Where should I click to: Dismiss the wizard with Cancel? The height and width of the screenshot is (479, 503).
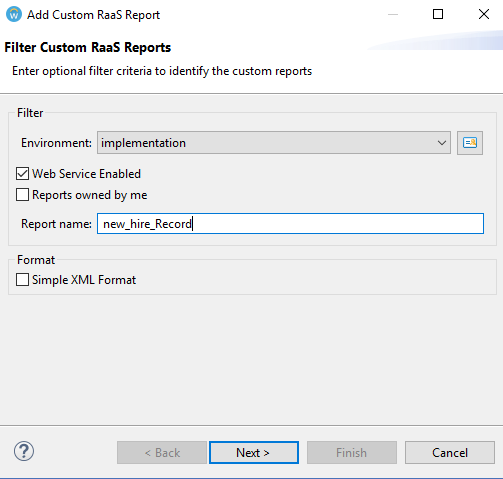point(450,453)
